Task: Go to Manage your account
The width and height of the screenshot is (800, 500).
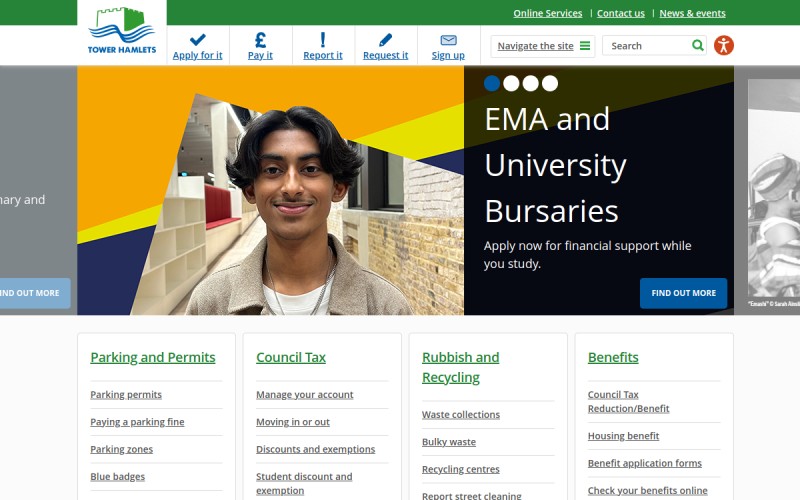Action: click(305, 394)
